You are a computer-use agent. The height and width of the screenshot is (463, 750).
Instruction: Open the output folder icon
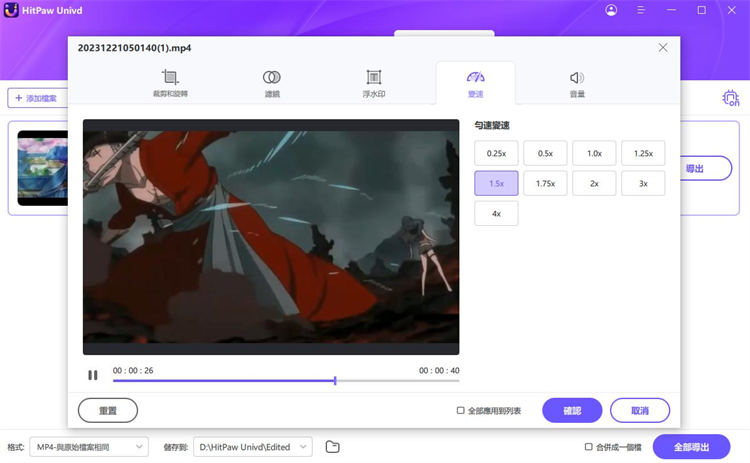coord(332,447)
